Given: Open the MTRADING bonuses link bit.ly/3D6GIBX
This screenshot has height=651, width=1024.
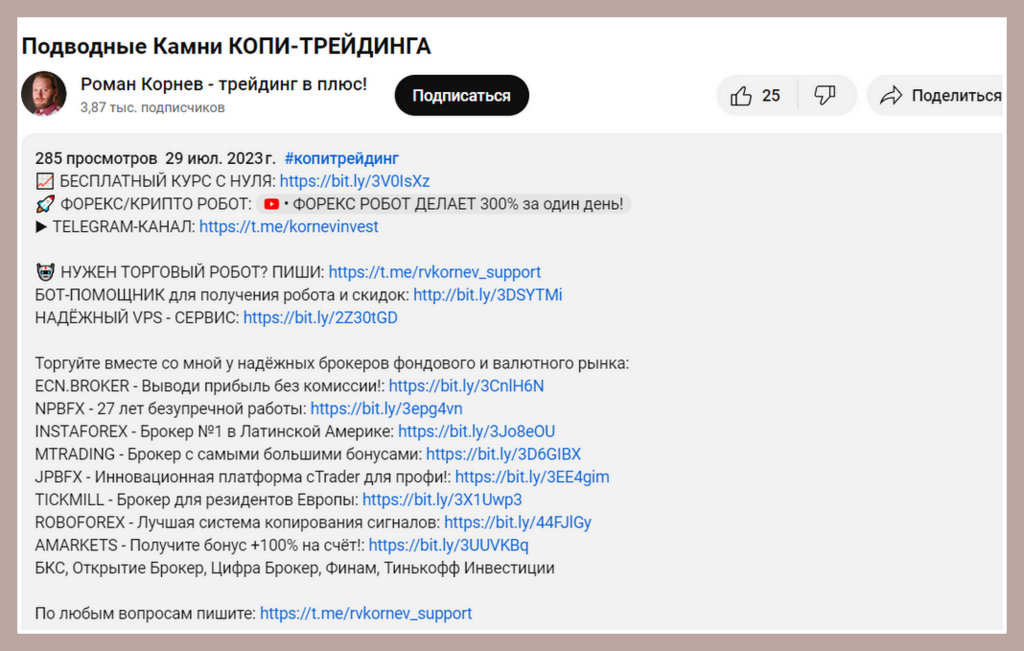Looking at the screenshot, I should tap(505, 454).
